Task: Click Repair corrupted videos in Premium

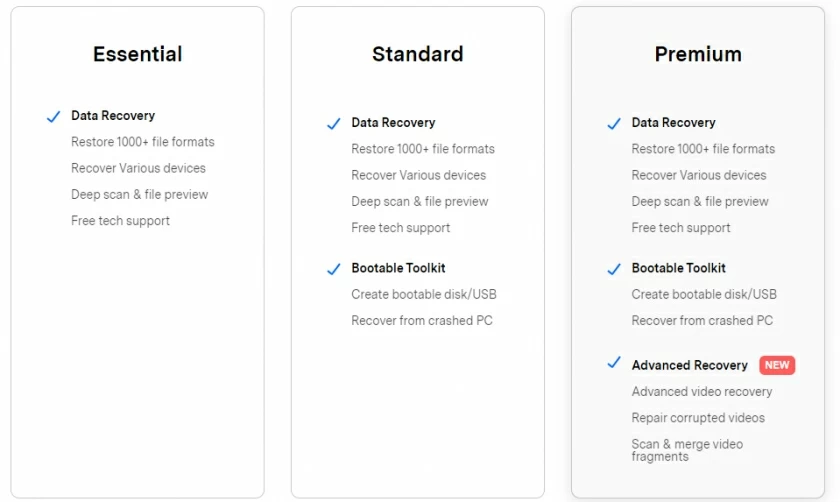Action: (698, 418)
